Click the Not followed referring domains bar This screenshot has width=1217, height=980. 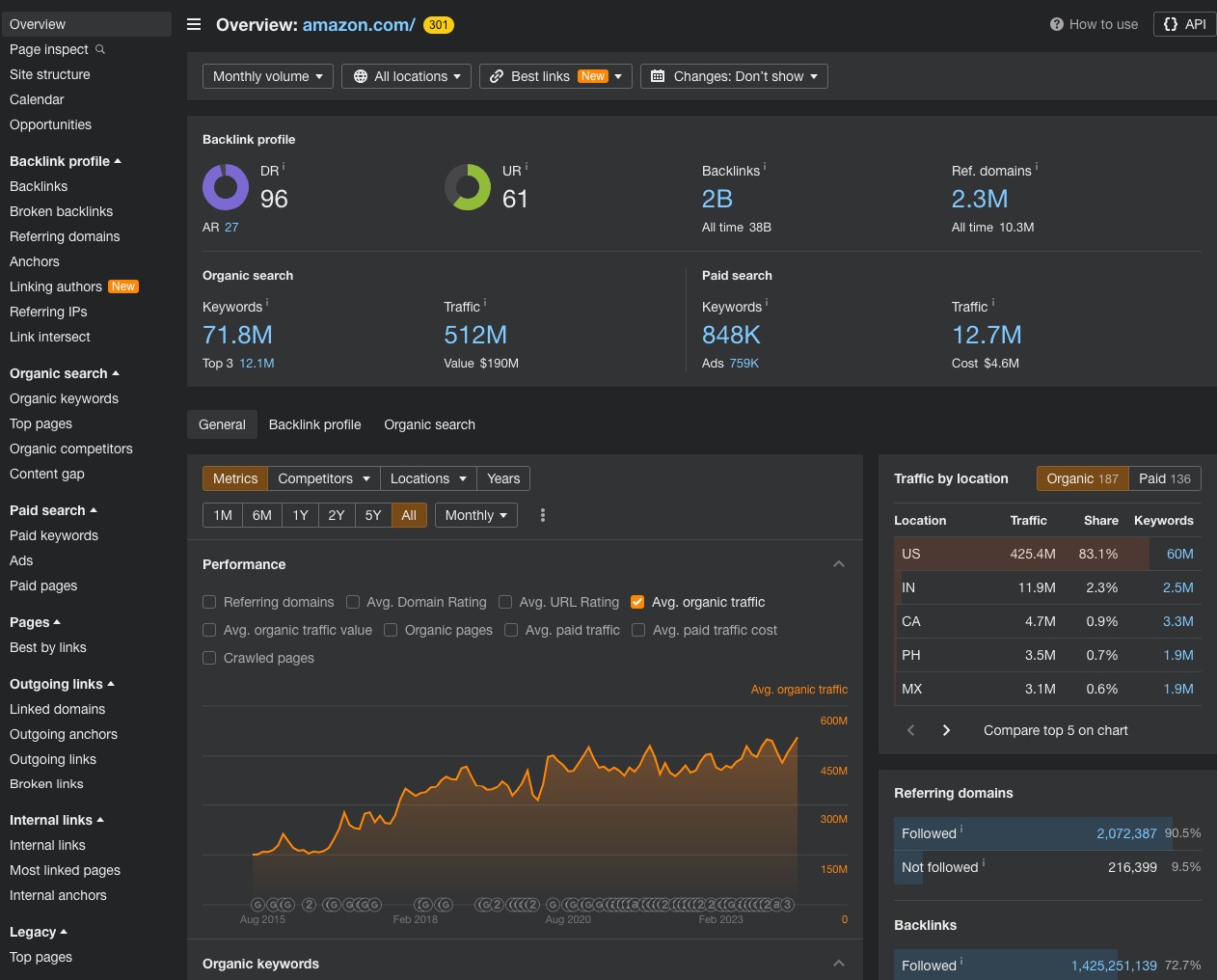(1047, 867)
